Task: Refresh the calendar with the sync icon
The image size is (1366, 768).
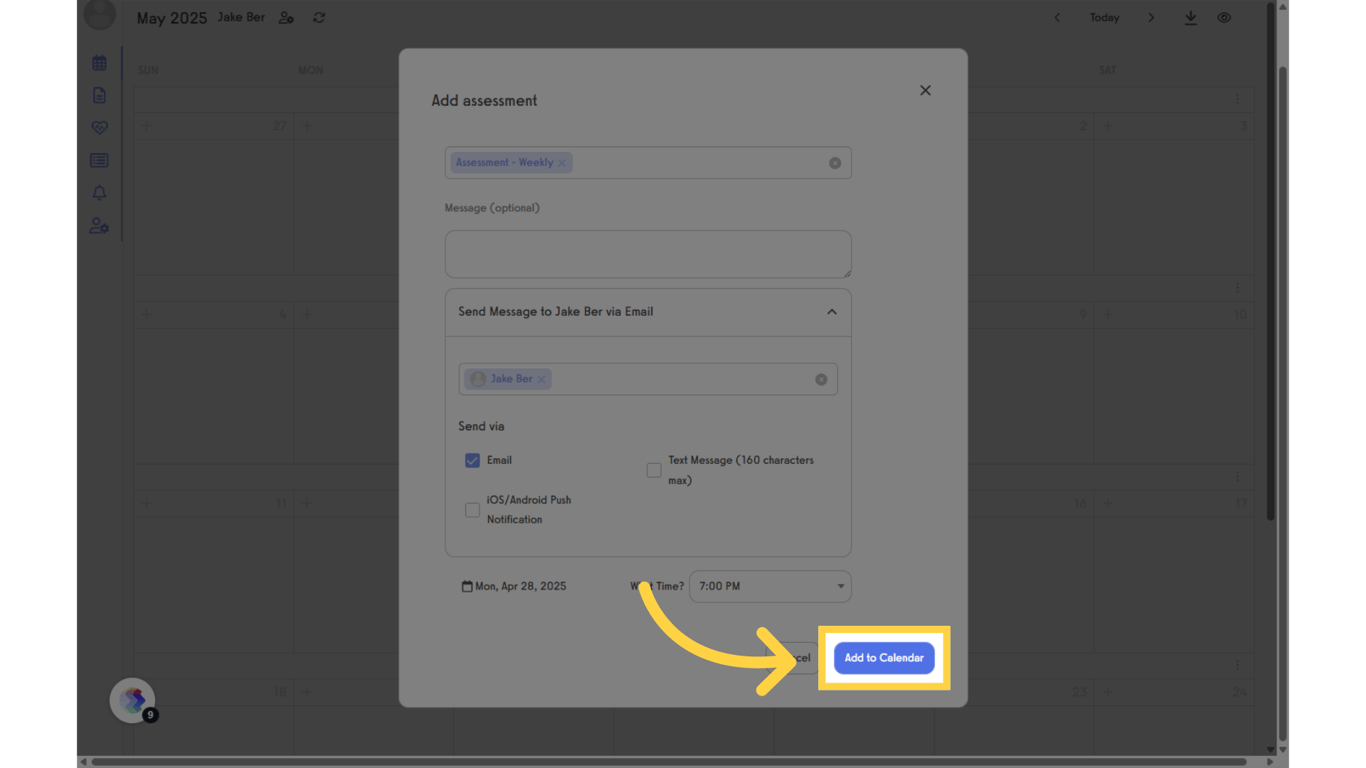Action: click(x=319, y=18)
